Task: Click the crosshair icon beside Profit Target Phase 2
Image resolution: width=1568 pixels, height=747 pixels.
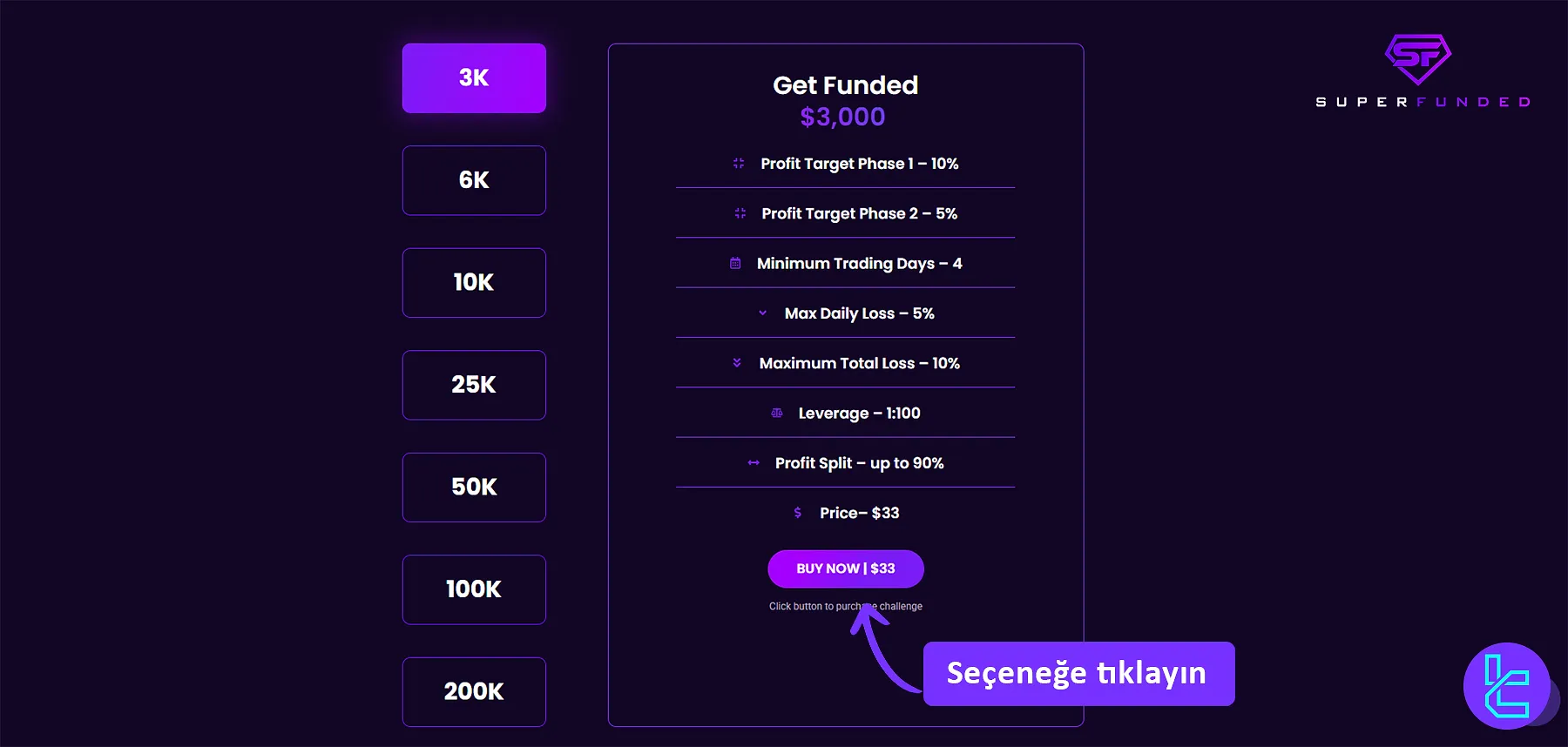Action: click(x=739, y=212)
